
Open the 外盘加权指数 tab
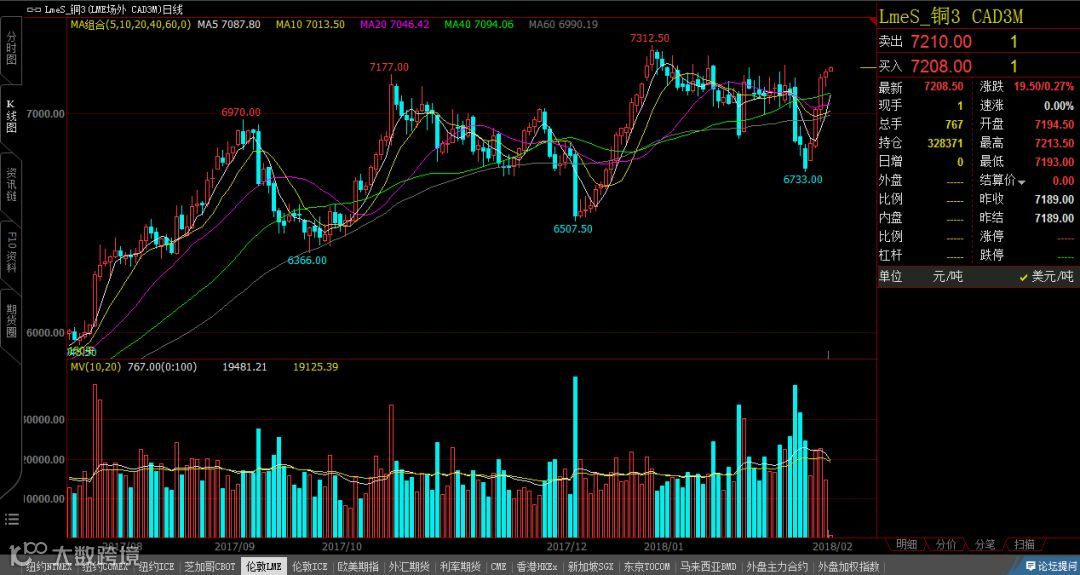click(848, 567)
